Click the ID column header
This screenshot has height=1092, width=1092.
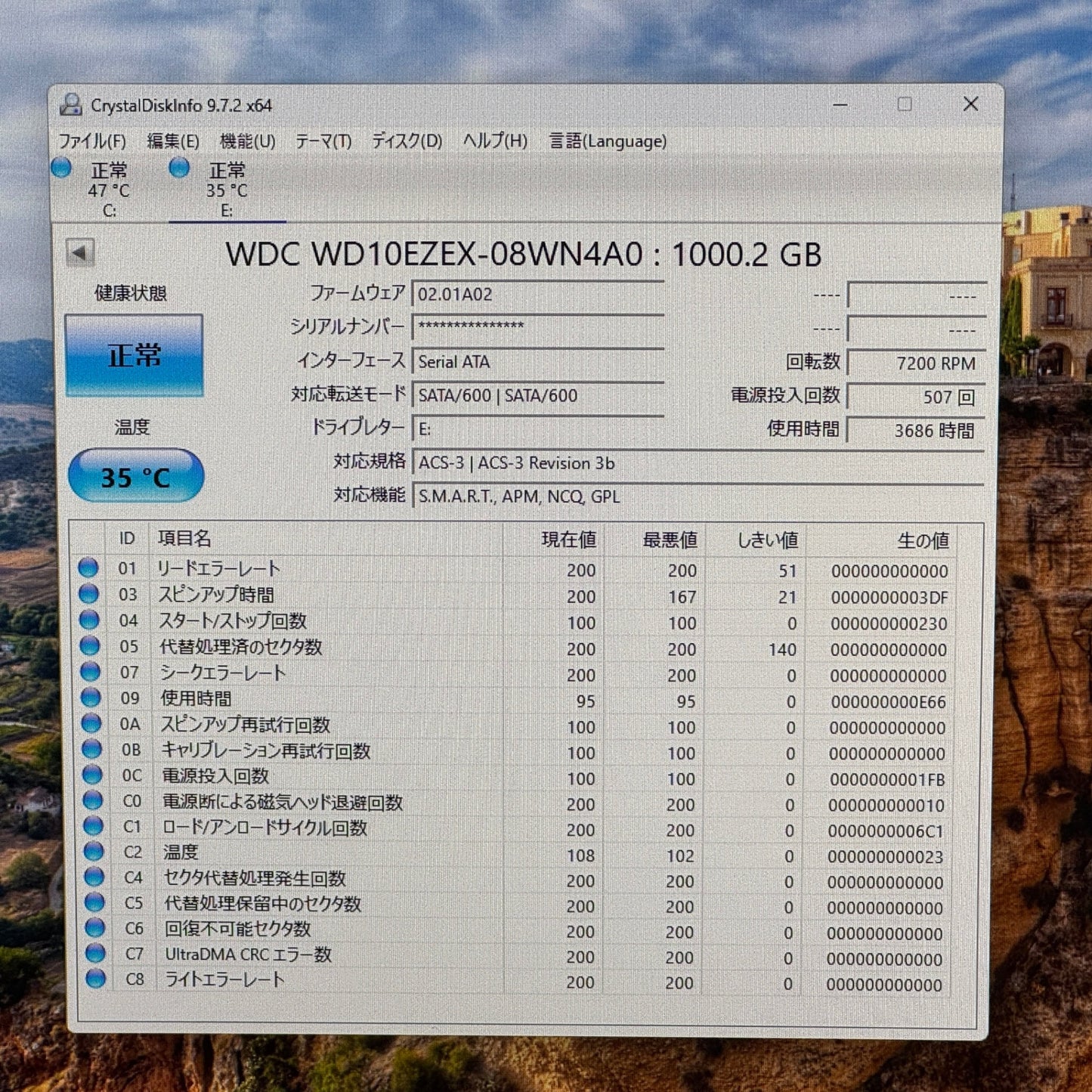pos(127,538)
